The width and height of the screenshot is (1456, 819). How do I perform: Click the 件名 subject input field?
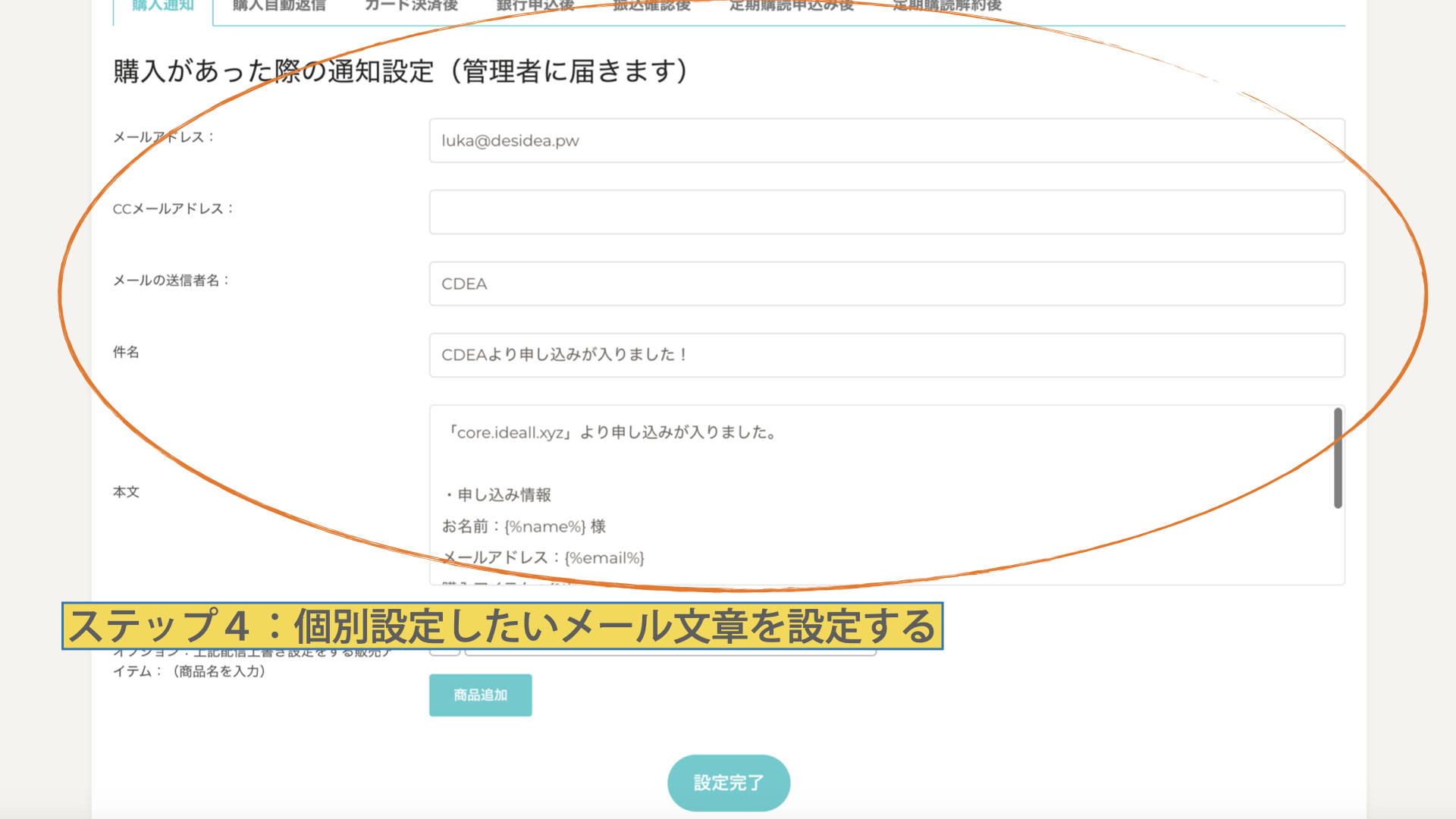[886, 355]
